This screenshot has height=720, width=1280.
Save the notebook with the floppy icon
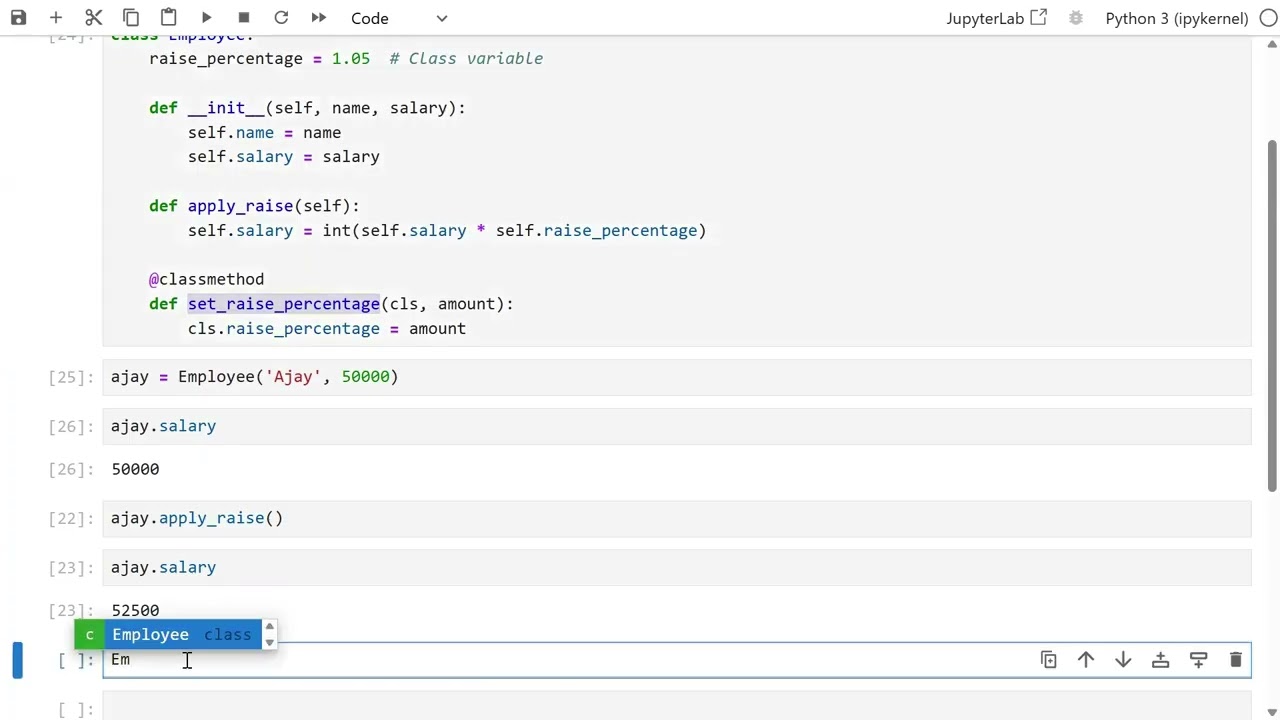point(18,18)
